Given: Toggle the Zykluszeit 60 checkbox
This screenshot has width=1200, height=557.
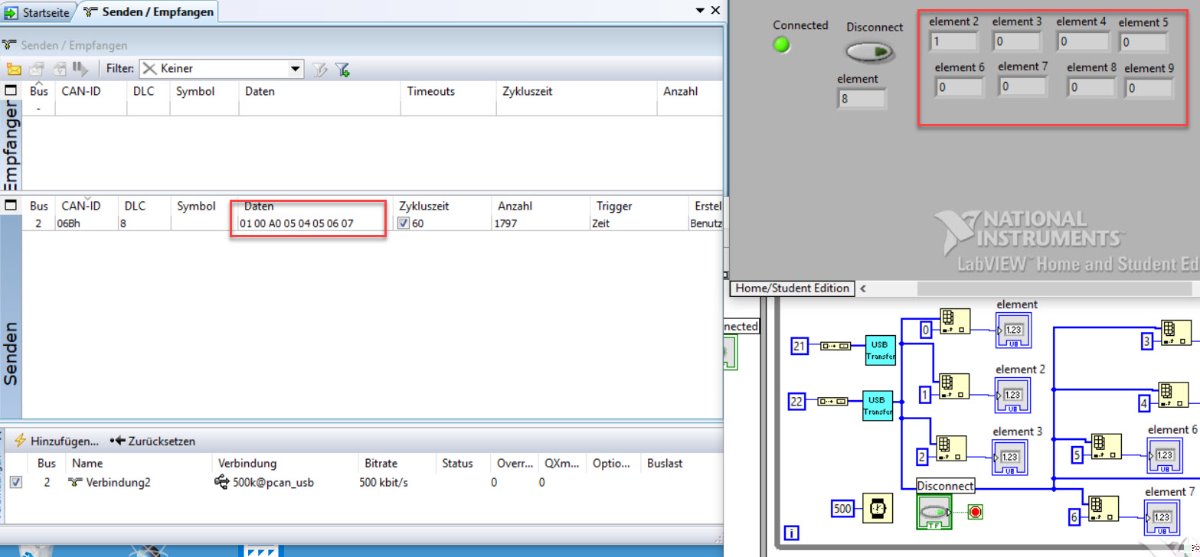Looking at the screenshot, I should [404, 223].
